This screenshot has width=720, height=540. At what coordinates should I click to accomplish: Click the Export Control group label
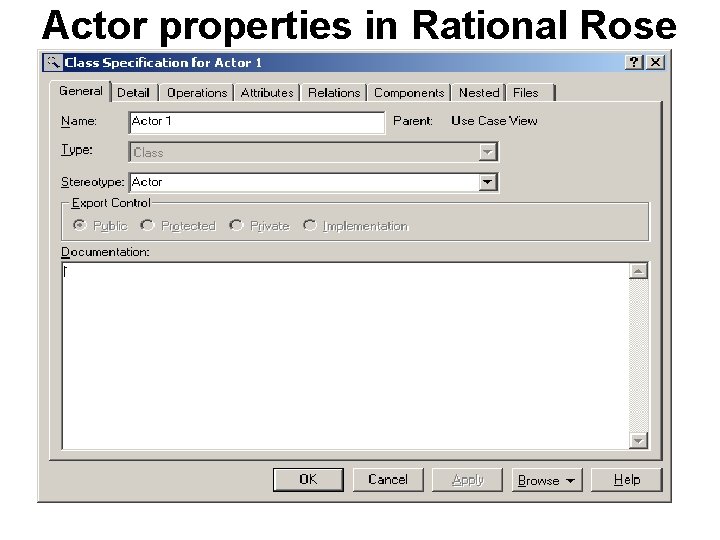(111, 203)
